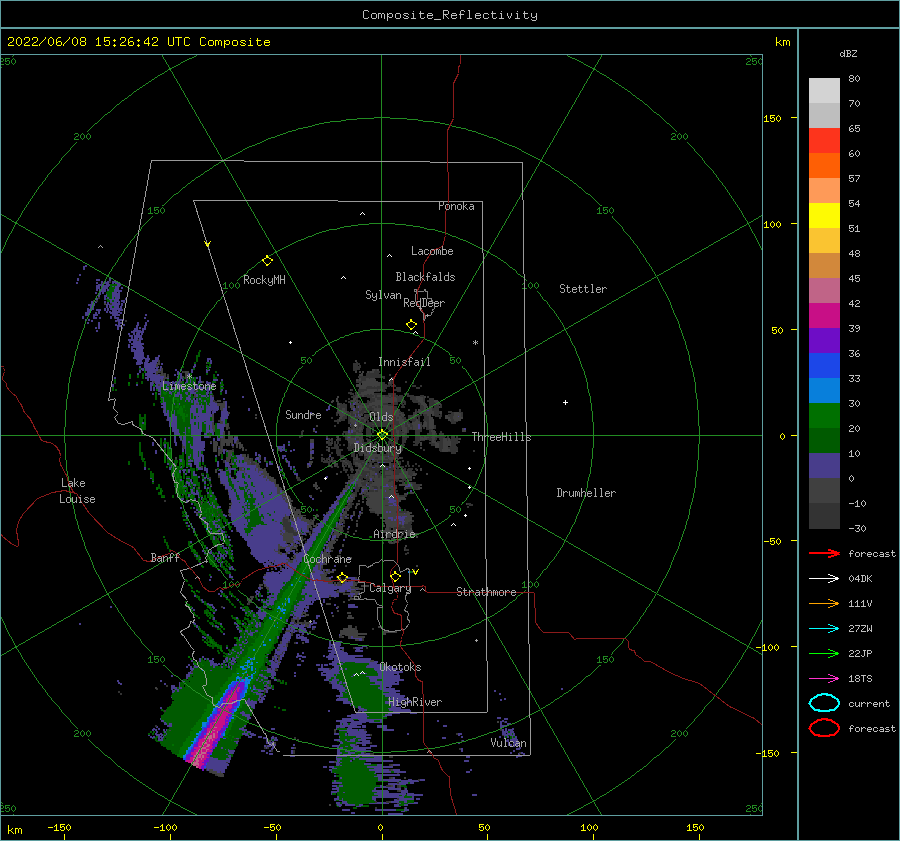This screenshot has width=900, height=841.
Task: Click the Blackfalds label
Action: (425, 277)
